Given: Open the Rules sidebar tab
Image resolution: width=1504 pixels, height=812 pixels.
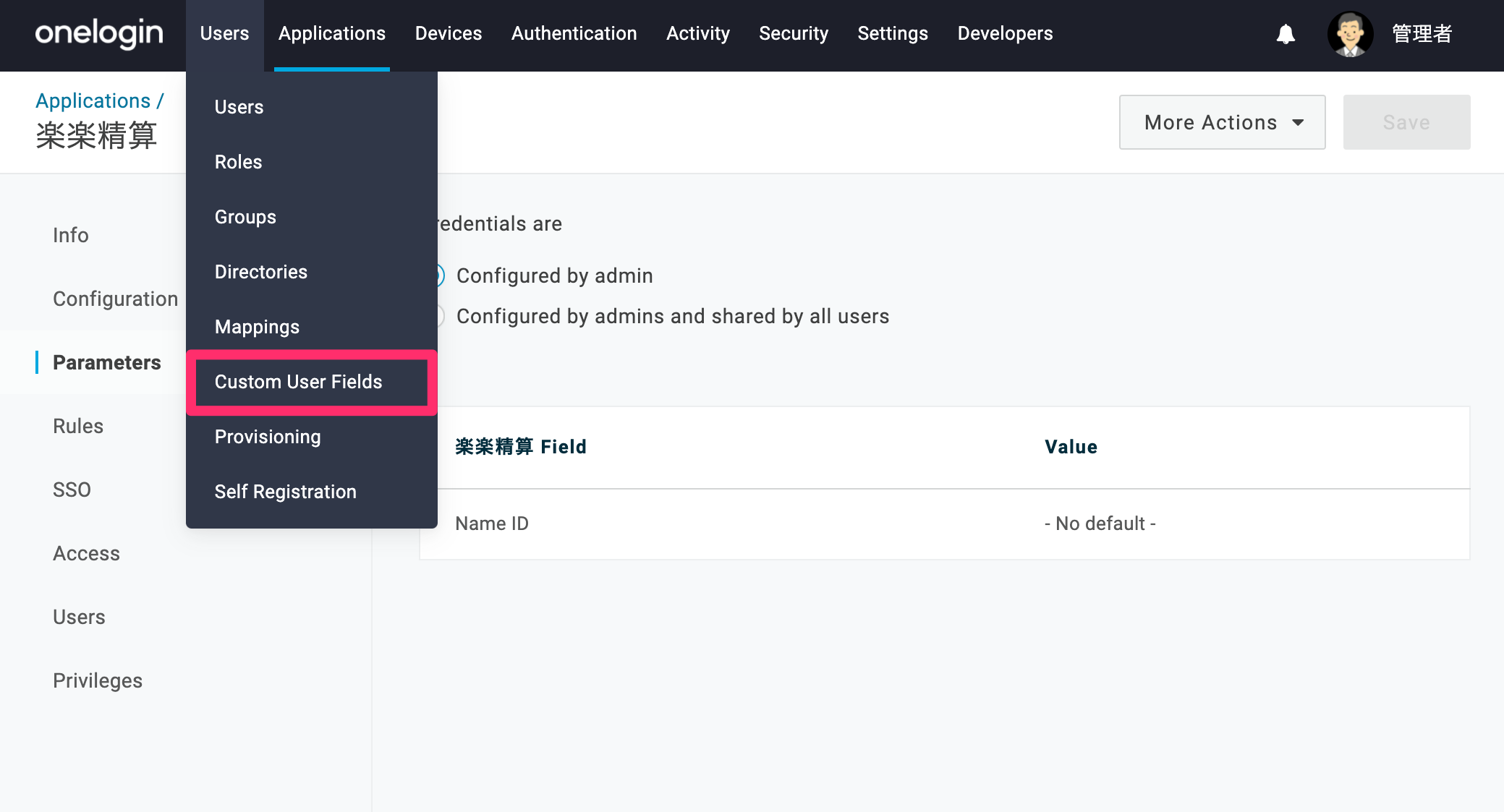Looking at the screenshot, I should [x=78, y=426].
